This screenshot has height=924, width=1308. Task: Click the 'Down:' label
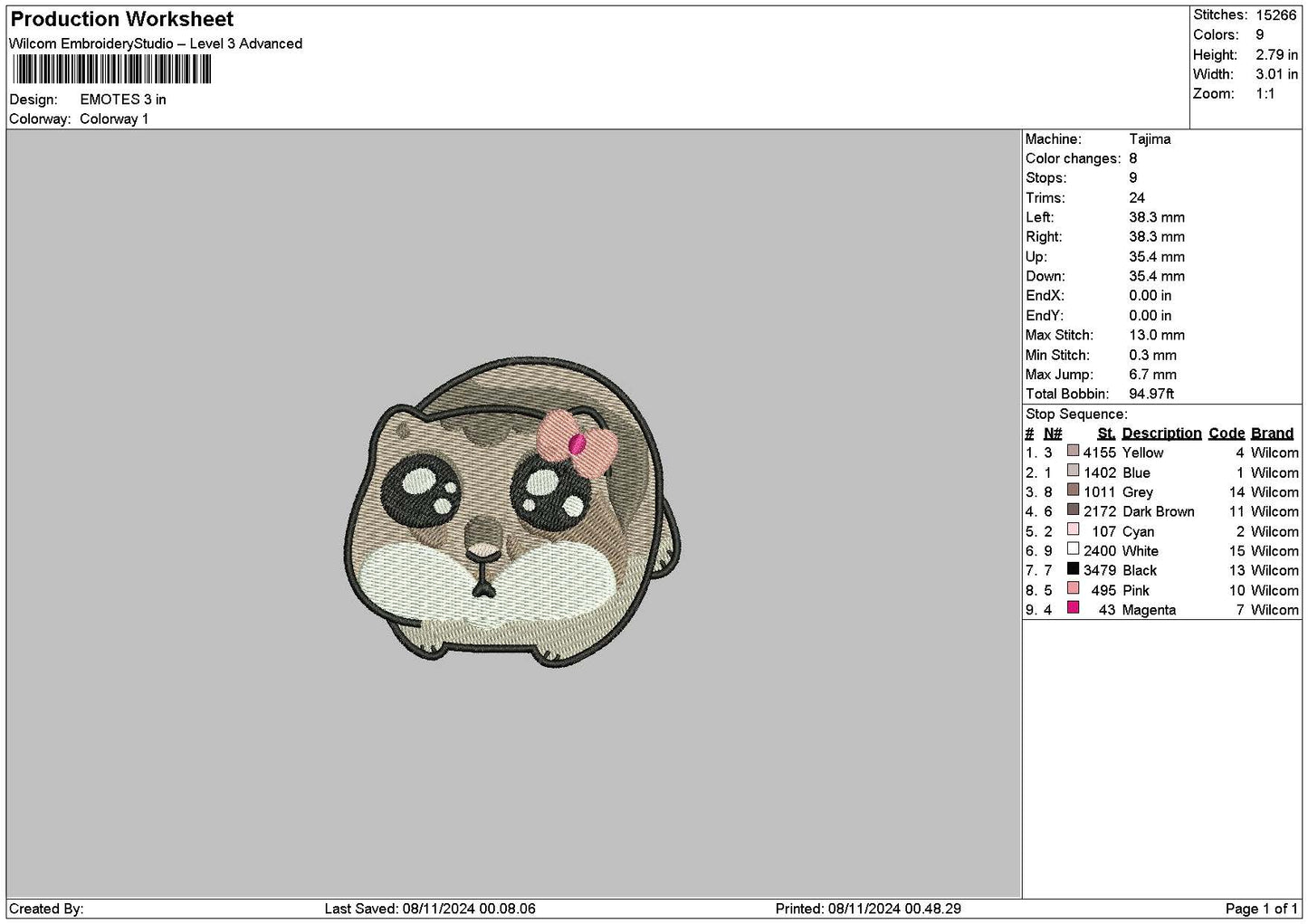tap(1045, 277)
